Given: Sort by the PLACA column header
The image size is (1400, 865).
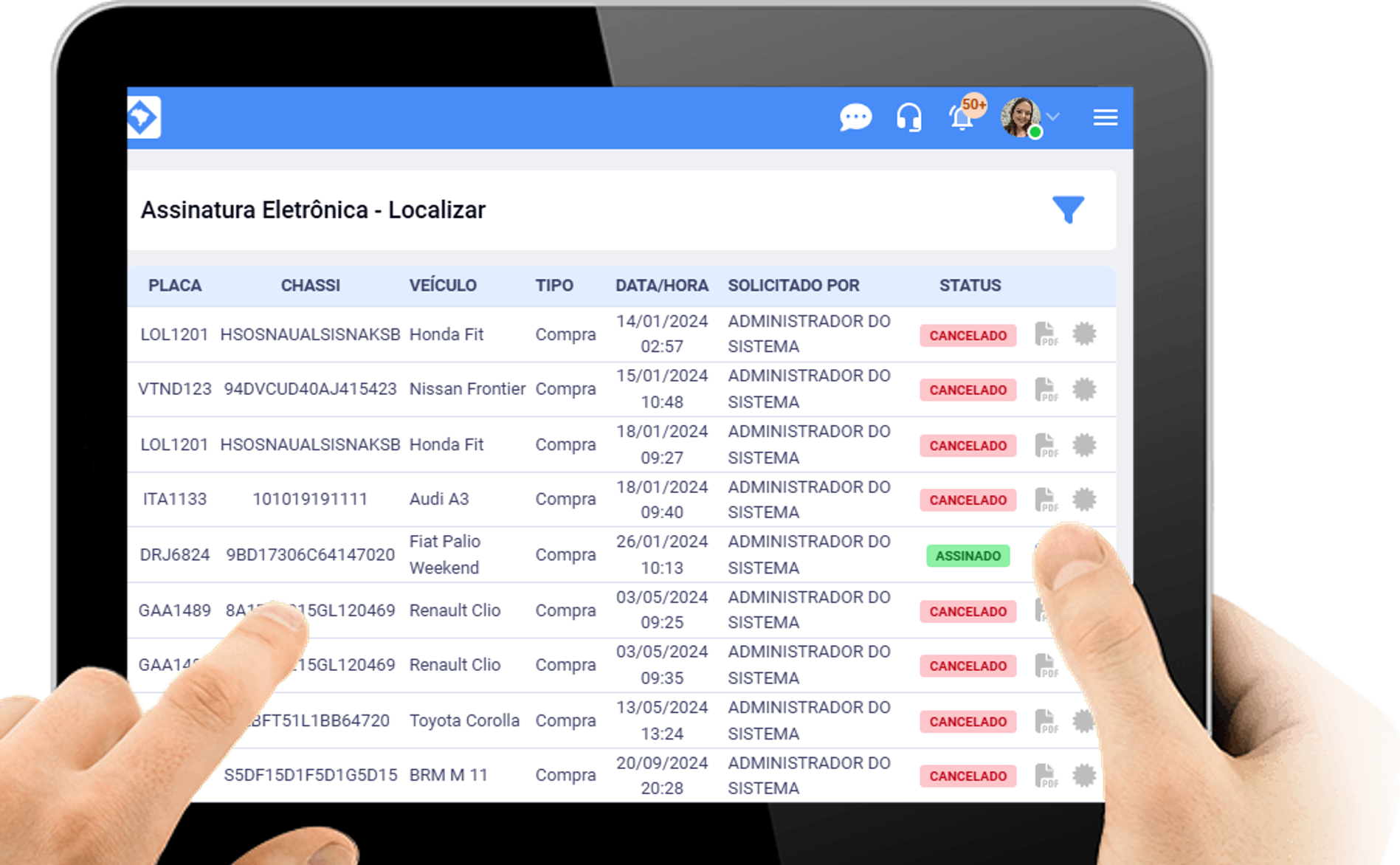Looking at the screenshot, I should (175, 286).
